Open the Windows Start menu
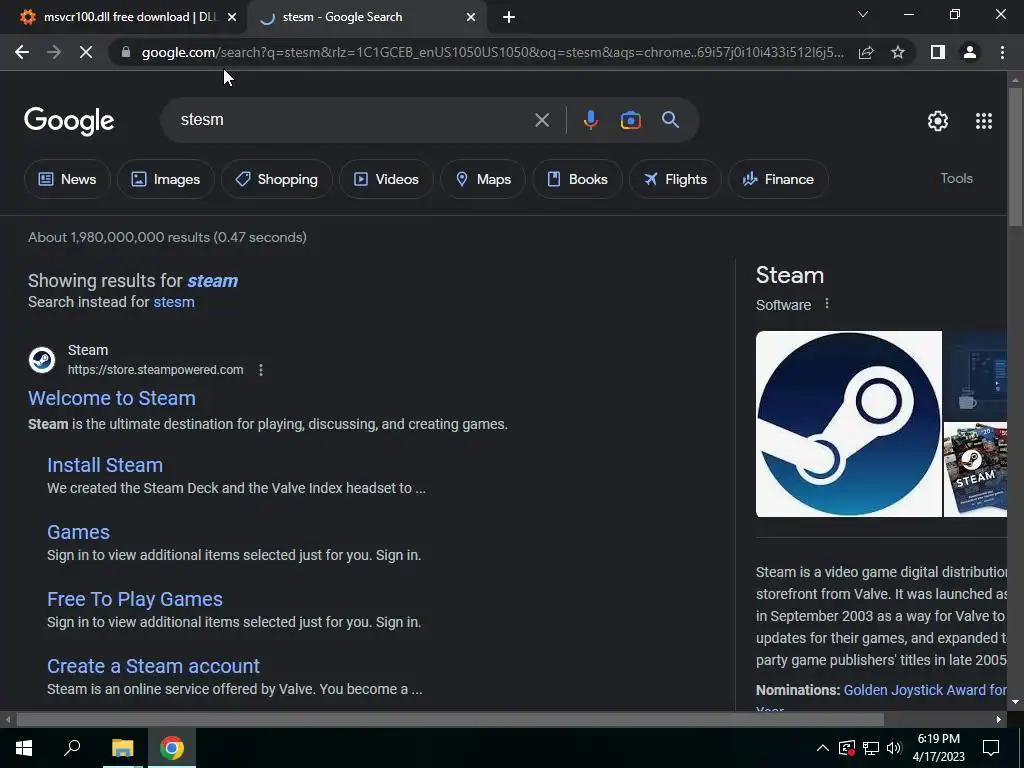The image size is (1024, 768). pyautogui.click(x=24, y=748)
